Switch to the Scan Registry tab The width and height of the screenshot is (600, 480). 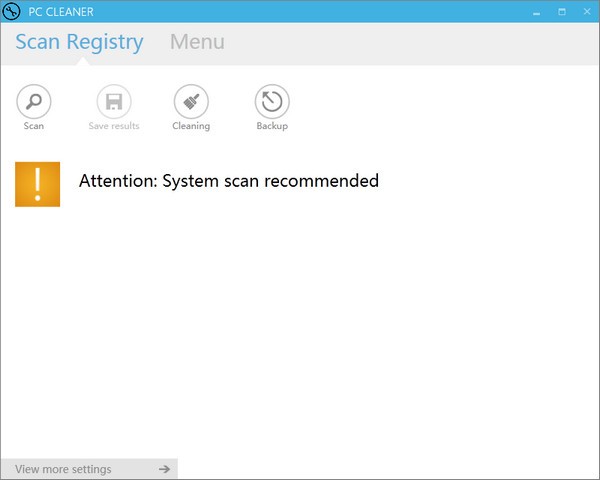pyautogui.click(x=79, y=42)
